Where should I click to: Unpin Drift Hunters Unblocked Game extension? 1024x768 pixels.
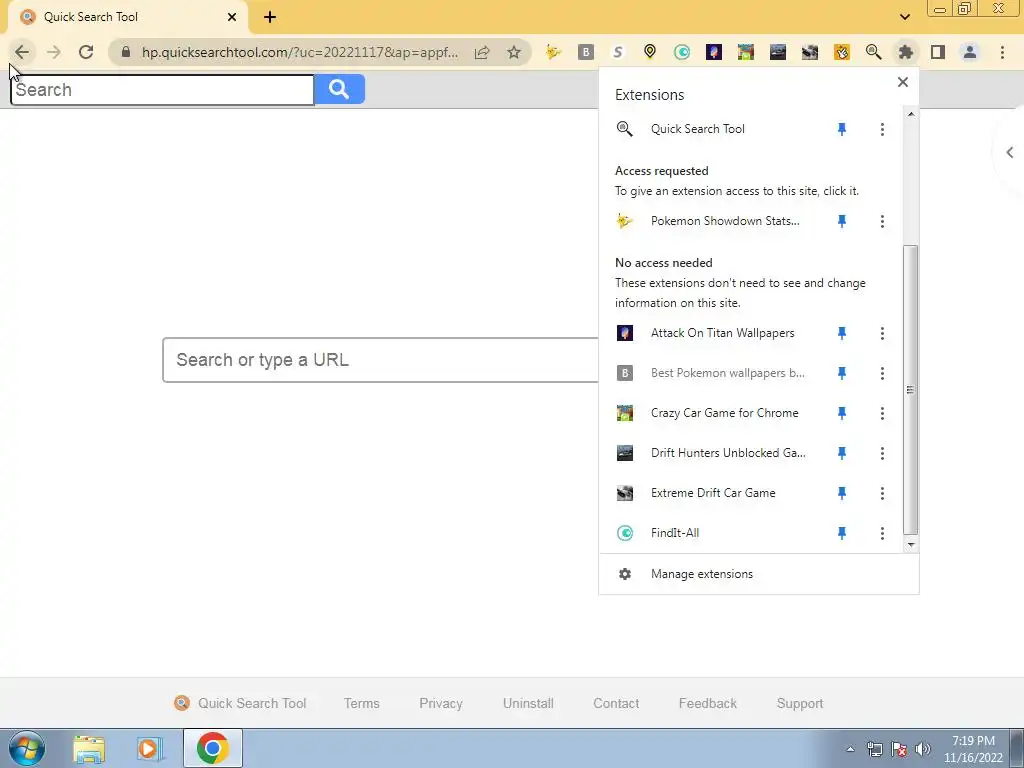pos(842,453)
